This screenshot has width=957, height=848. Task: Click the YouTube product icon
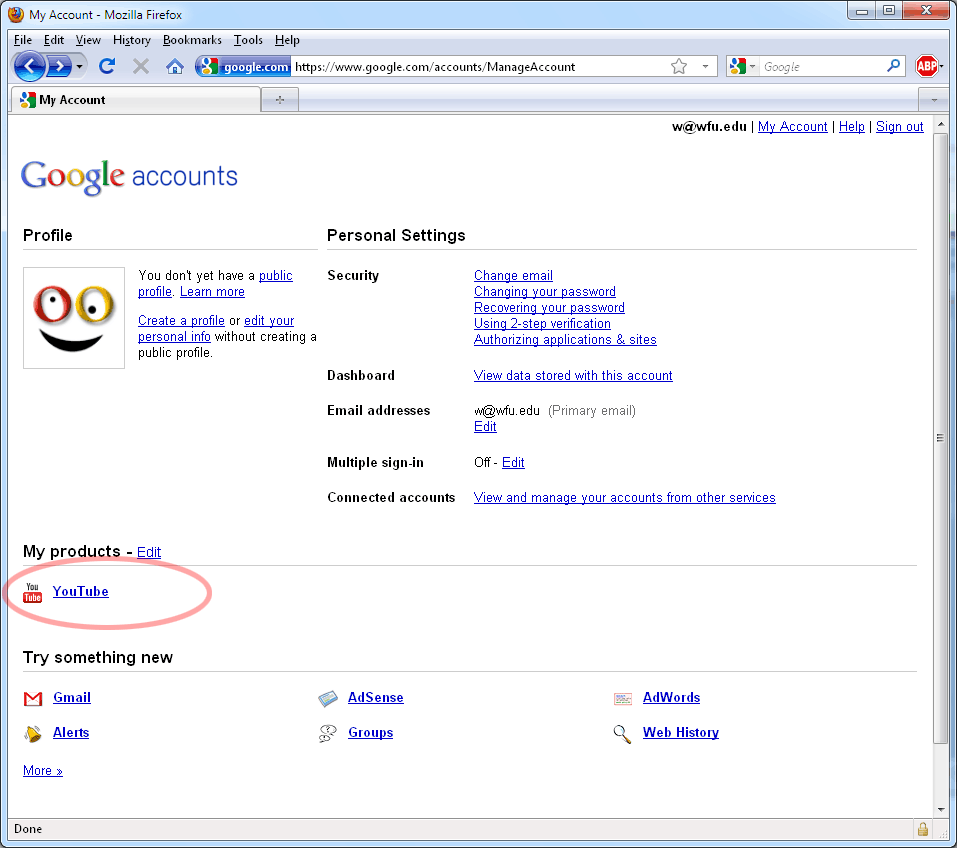point(32,592)
